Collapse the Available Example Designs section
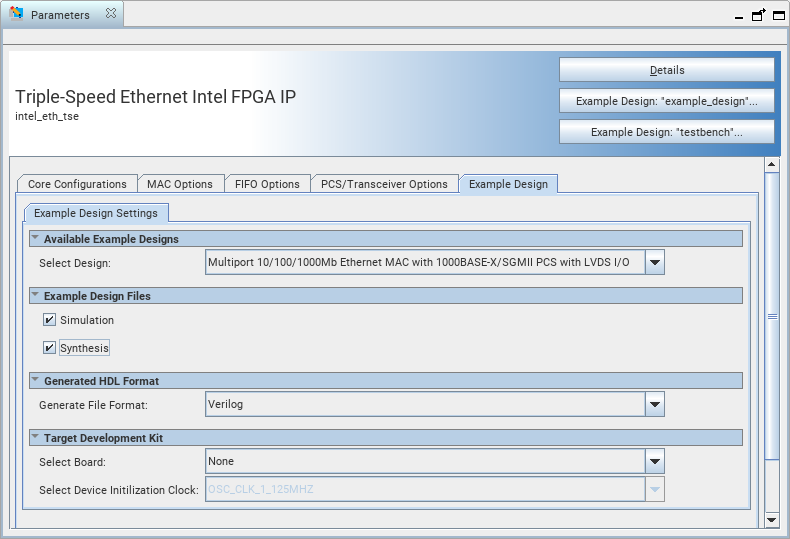790x539 pixels. click(35, 239)
